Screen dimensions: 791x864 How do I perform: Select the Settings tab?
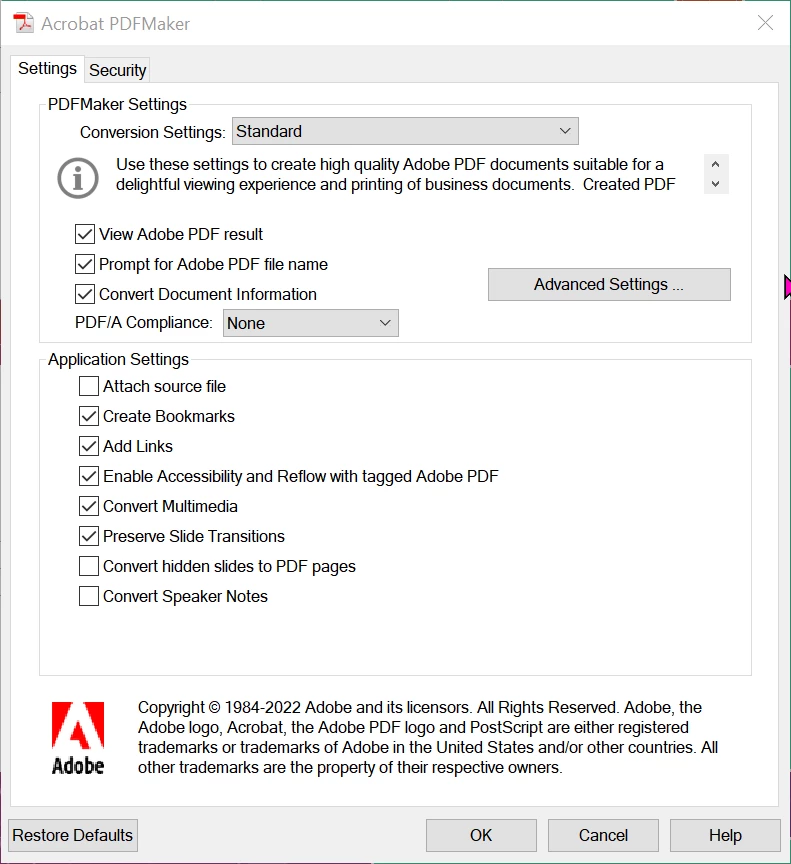[x=47, y=68]
